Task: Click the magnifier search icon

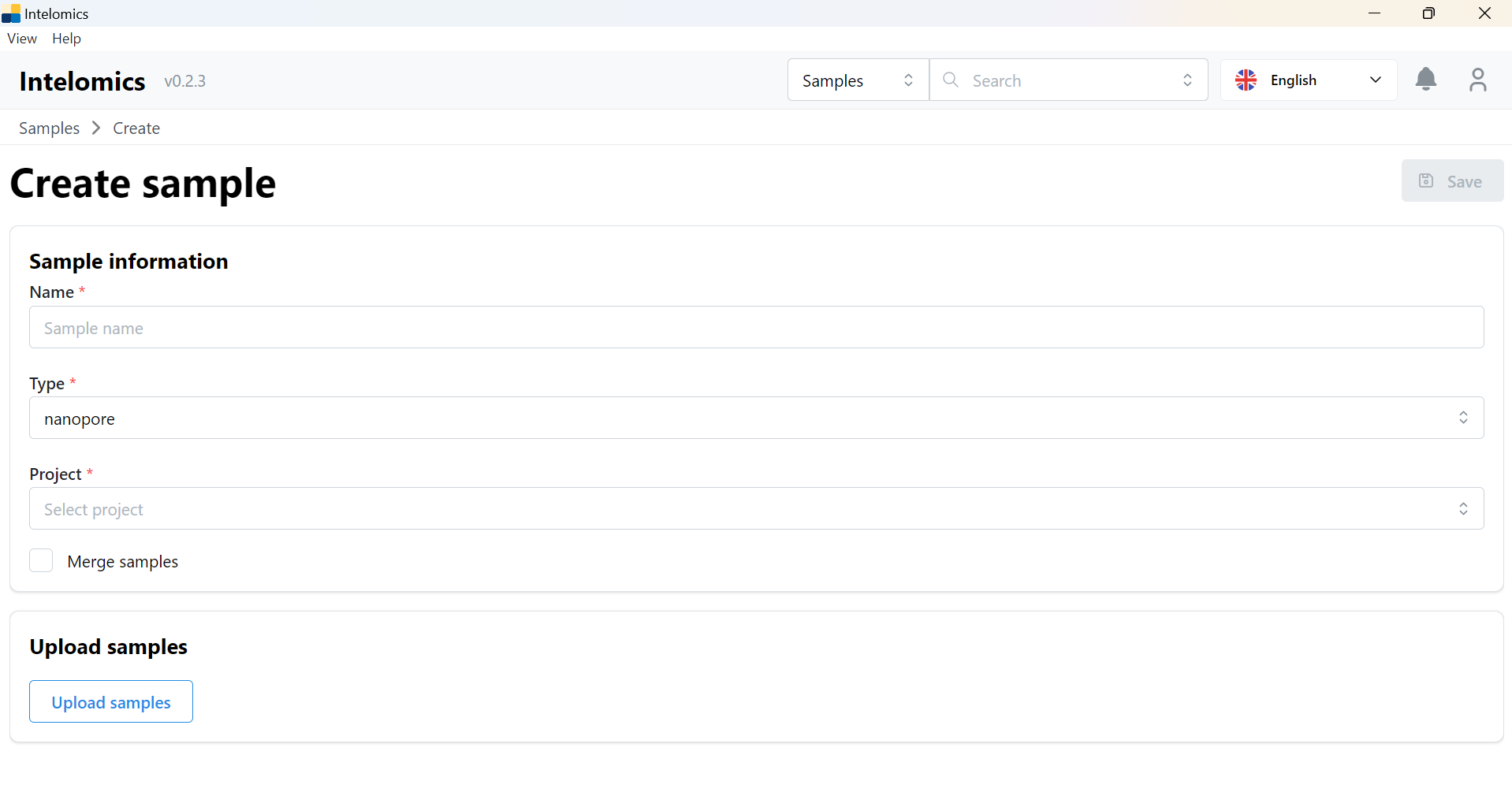Action: coord(951,80)
